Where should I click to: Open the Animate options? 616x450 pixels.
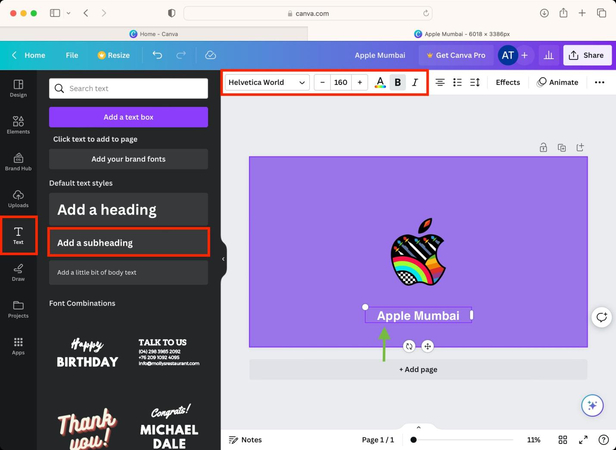558,83
